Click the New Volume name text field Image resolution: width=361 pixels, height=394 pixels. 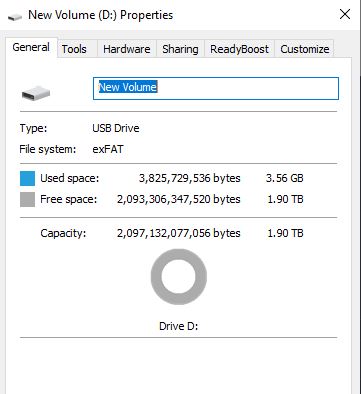point(216,88)
